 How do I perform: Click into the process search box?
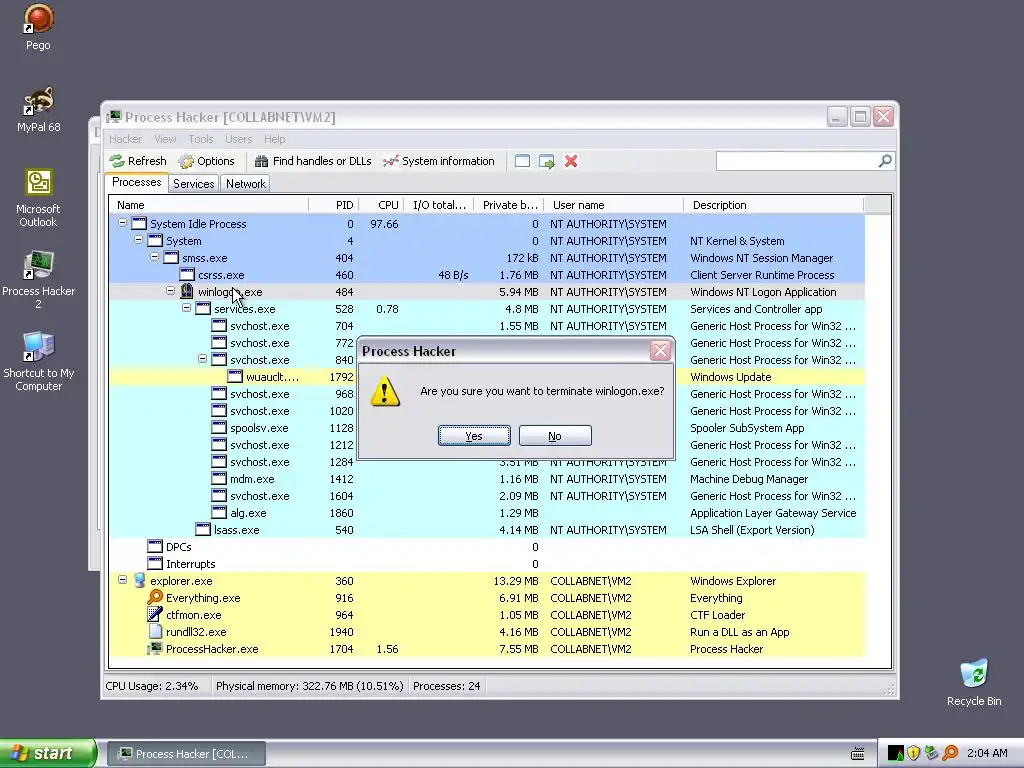797,161
